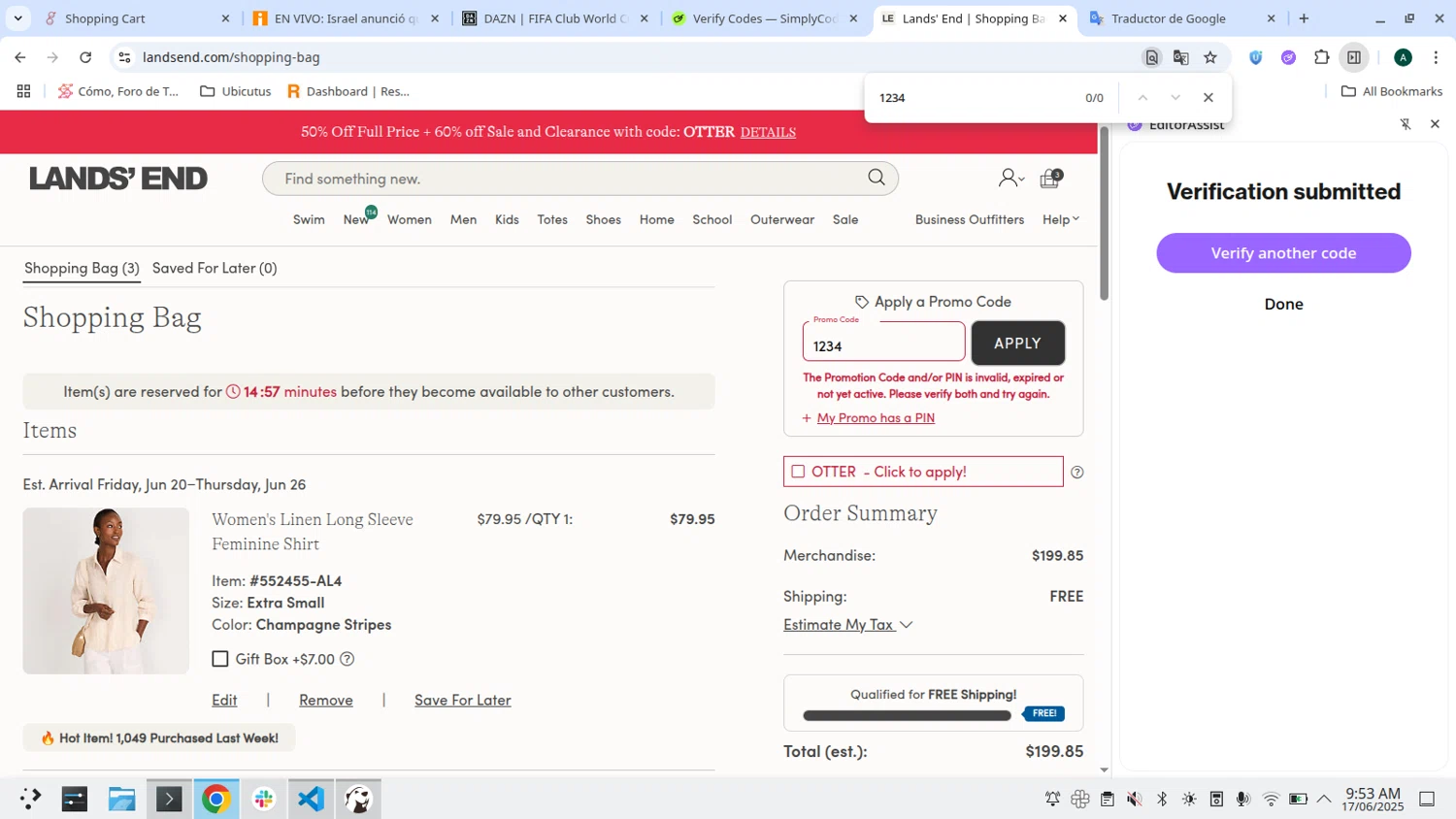This screenshot has width=1456, height=819.
Task: Click Verify another code button
Action: 1283,253
